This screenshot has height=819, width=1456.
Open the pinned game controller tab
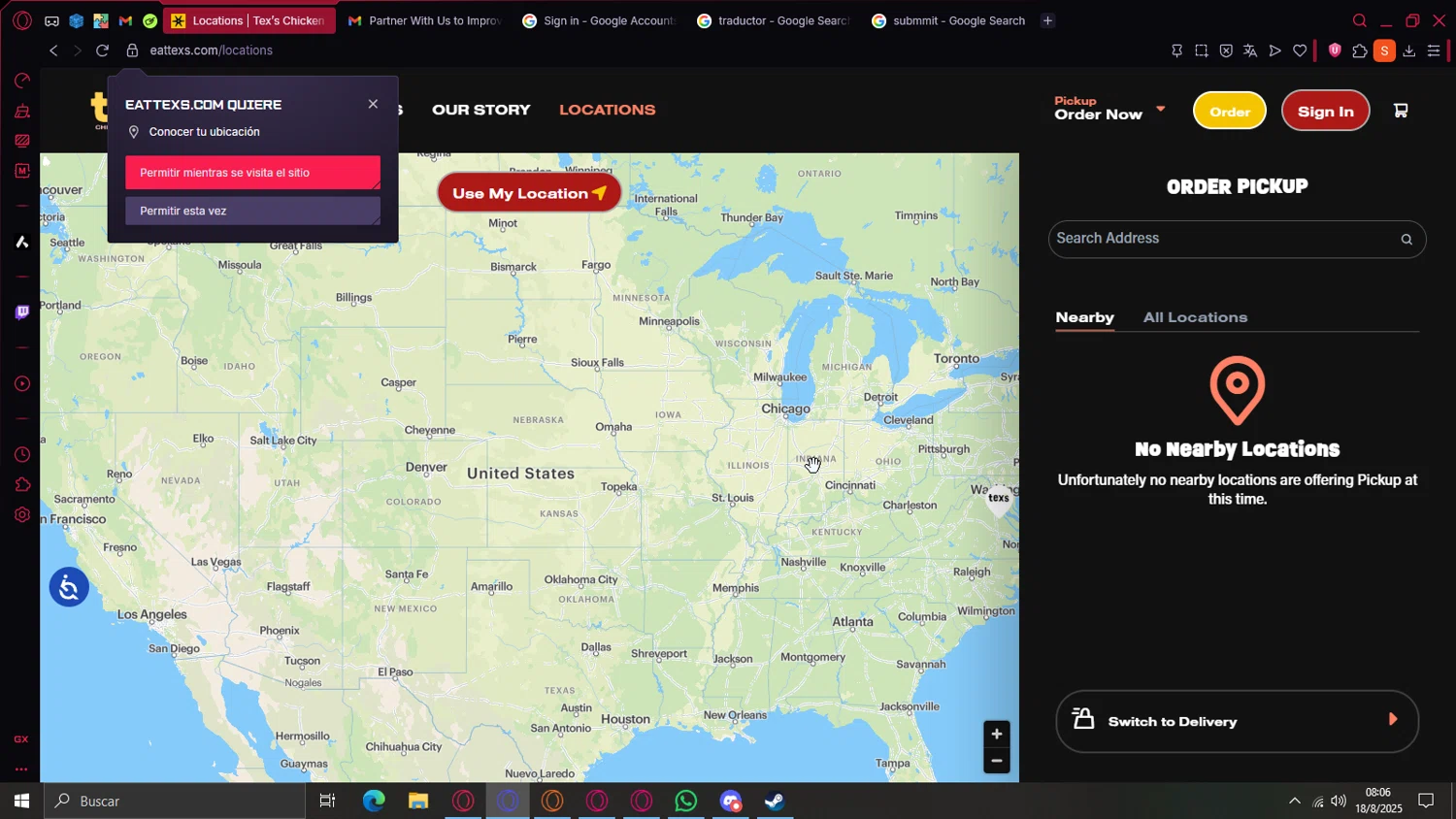pos(51,20)
